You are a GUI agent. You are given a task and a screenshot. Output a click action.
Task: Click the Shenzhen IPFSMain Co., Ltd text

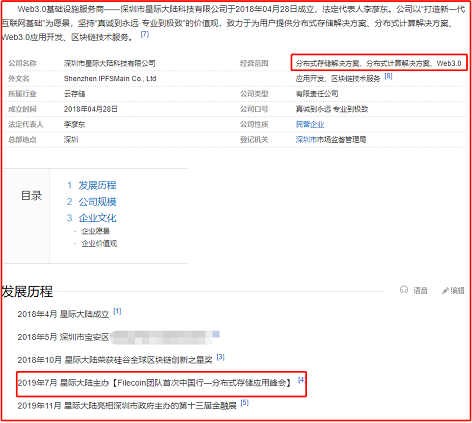click(x=110, y=79)
